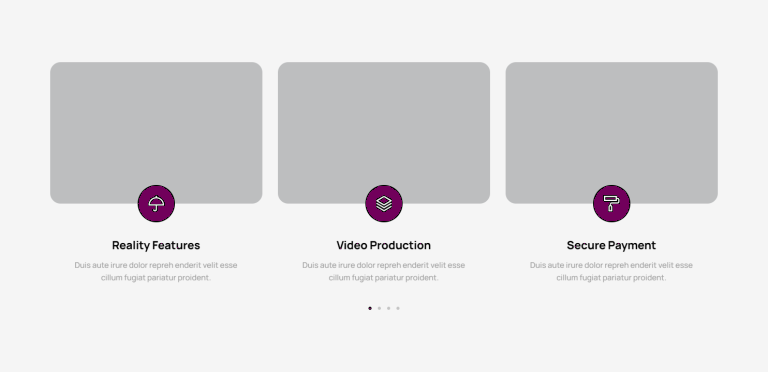Click the paint roller icon for Secure Payment

(611, 204)
